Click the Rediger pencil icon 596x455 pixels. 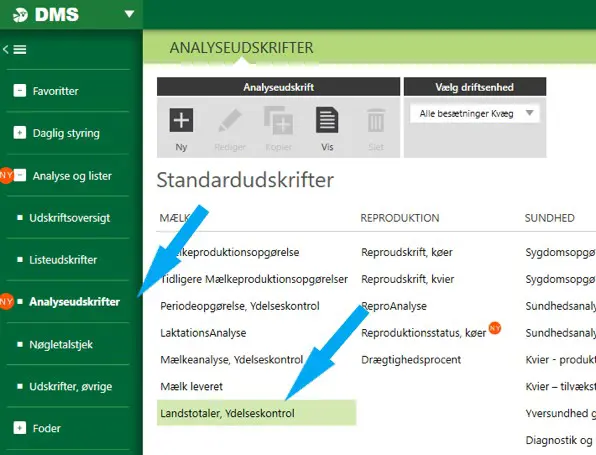click(230, 120)
